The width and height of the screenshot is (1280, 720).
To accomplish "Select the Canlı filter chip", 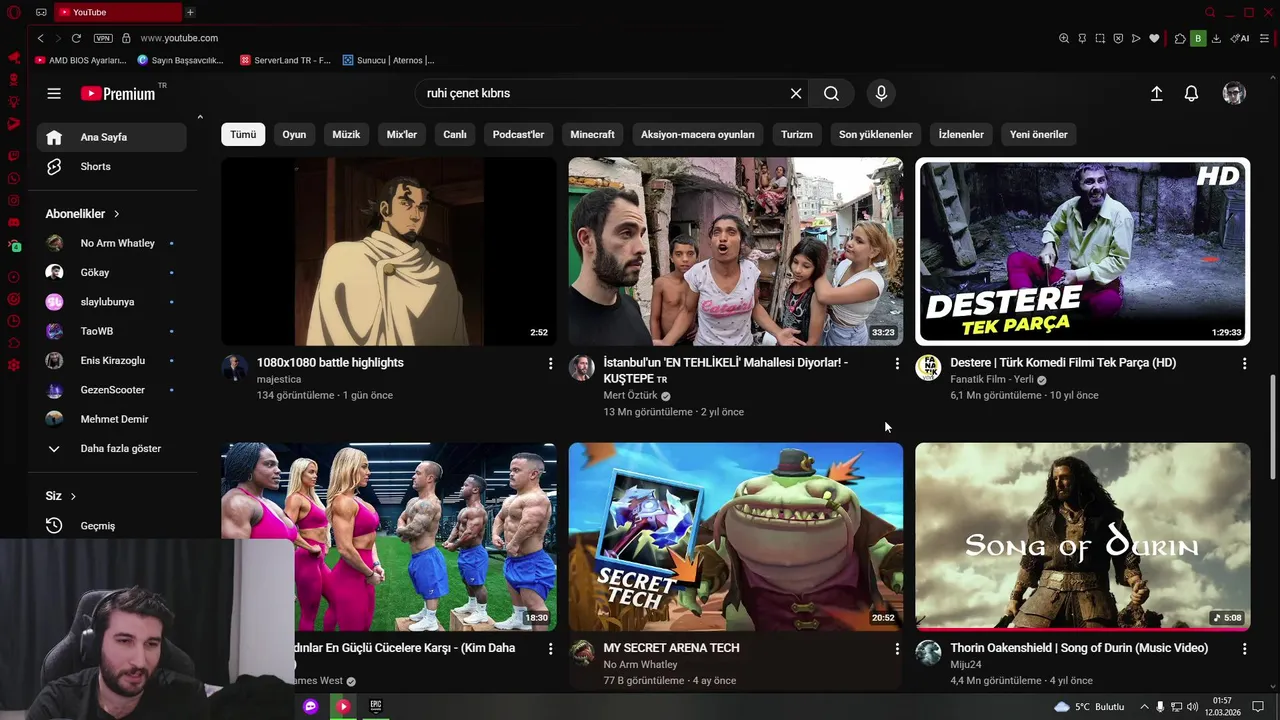I will pos(455,134).
